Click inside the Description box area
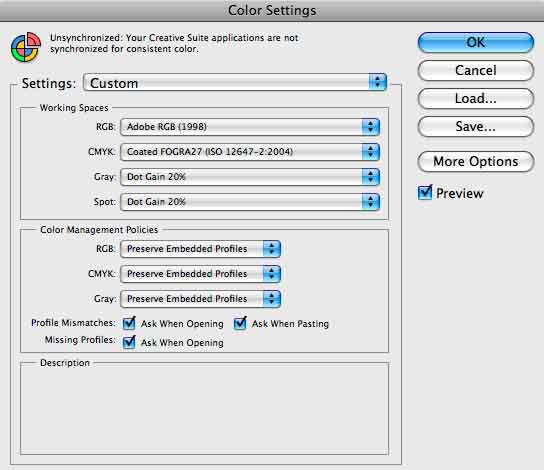This screenshot has height=470, width=544. point(204,410)
